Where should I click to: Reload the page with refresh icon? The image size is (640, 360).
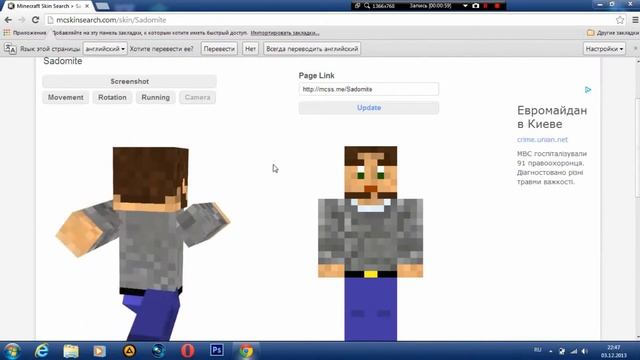[36, 20]
